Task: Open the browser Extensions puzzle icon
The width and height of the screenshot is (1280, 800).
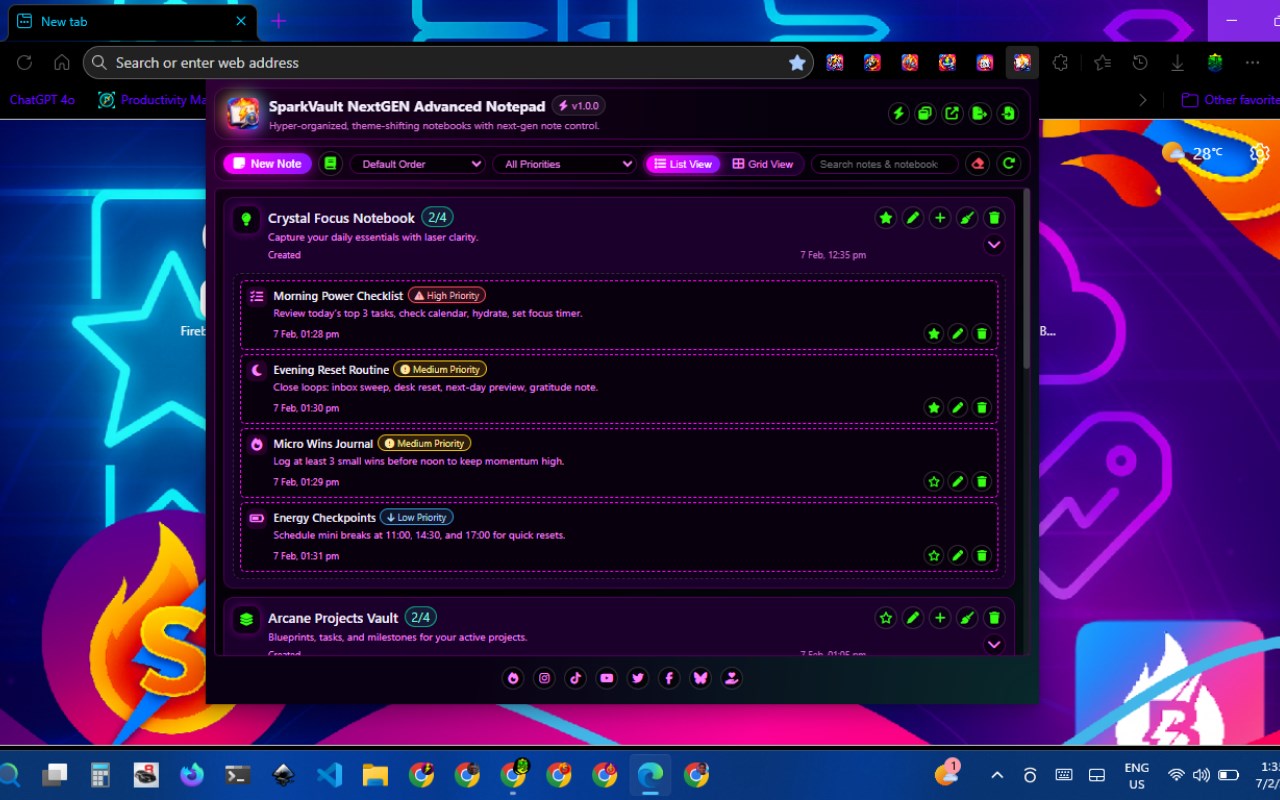Action: (1060, 63)
